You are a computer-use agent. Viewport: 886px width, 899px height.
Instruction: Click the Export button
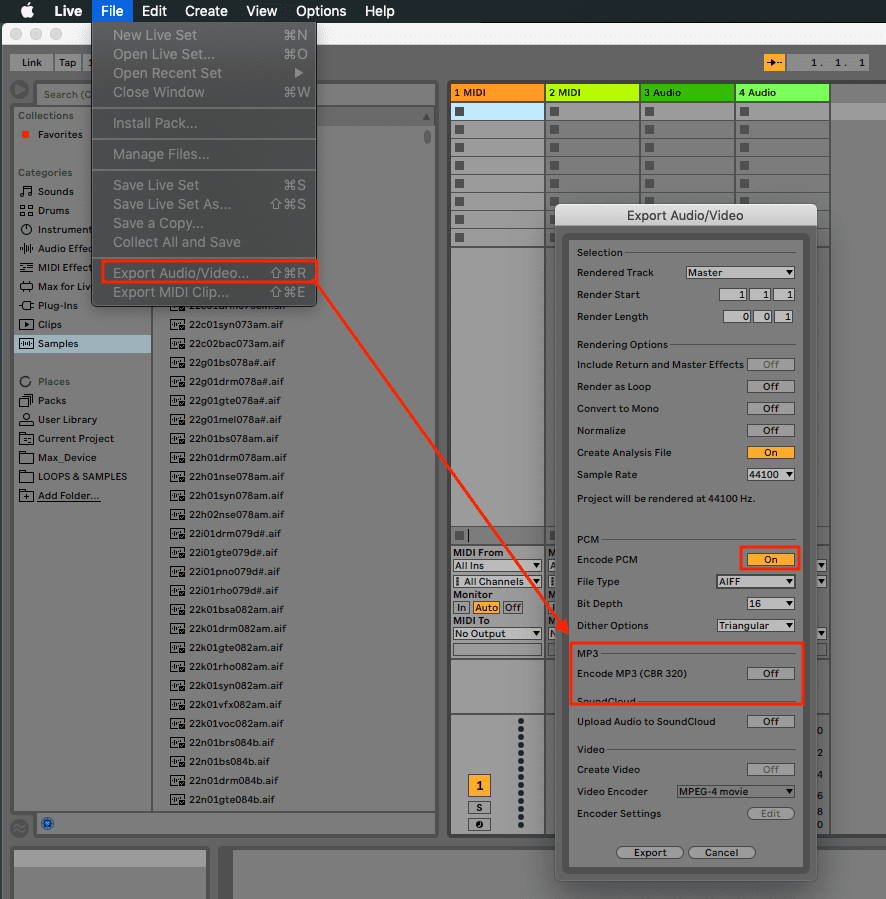coord(650,853)
